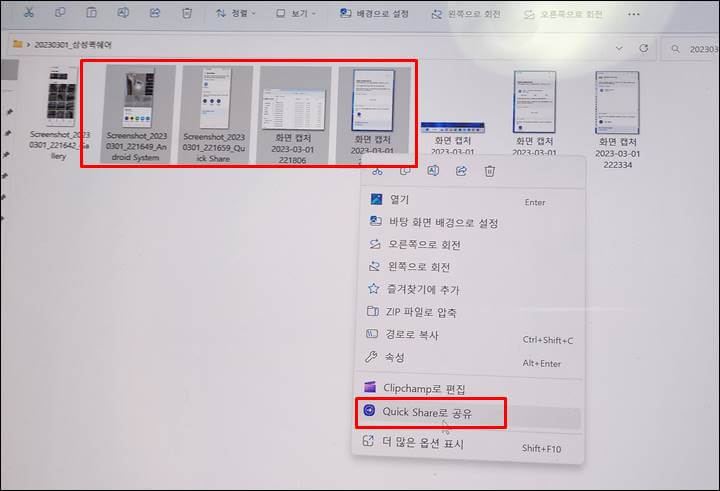
Task: Click the Cut icon in the Explorer toolbar
Action: pyautogui.click(x=29, y=13)
